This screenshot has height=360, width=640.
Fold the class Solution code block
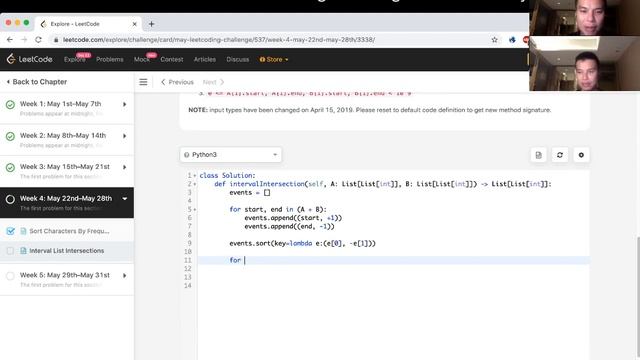(195, 176)
